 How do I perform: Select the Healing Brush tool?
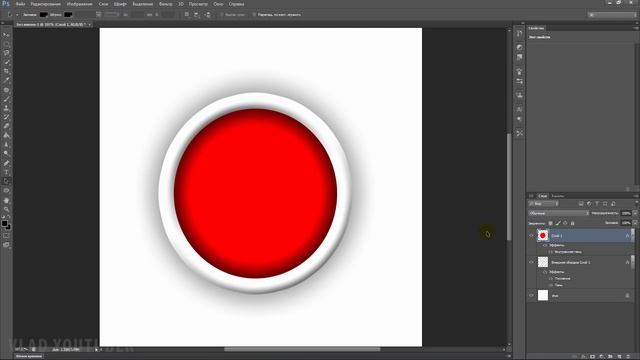6,90
